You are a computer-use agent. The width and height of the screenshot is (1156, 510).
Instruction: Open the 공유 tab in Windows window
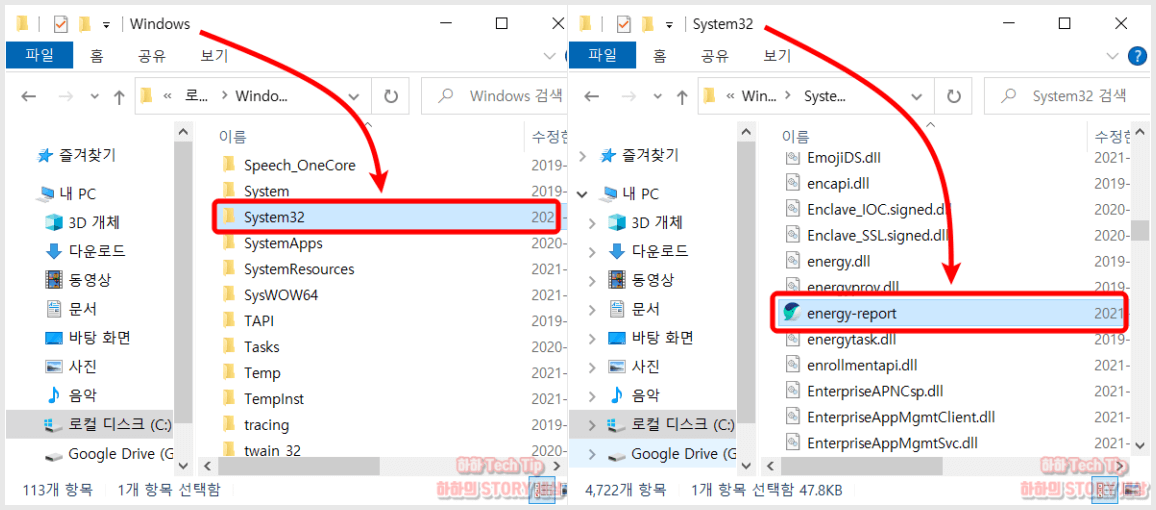point(152,55)
